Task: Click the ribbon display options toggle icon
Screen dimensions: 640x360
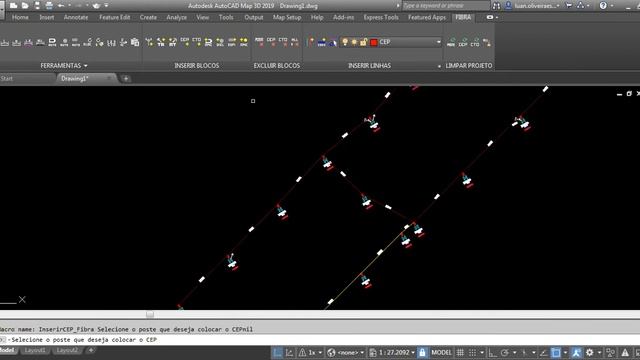Action: 490,17
